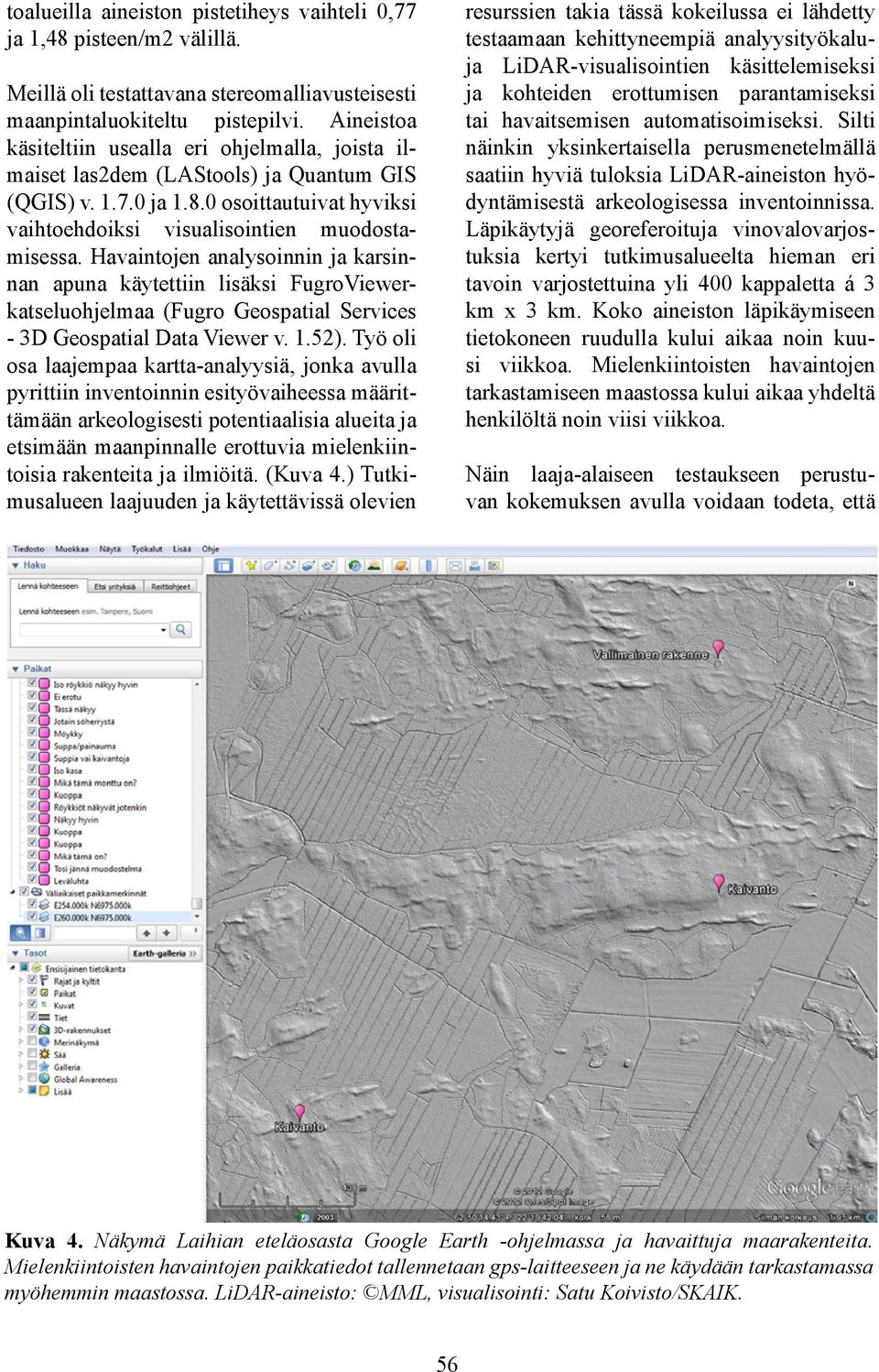Screen dimensions: 879x1372
Task: Click the panel view toggle beside places search
Action: tap(40, 932)
